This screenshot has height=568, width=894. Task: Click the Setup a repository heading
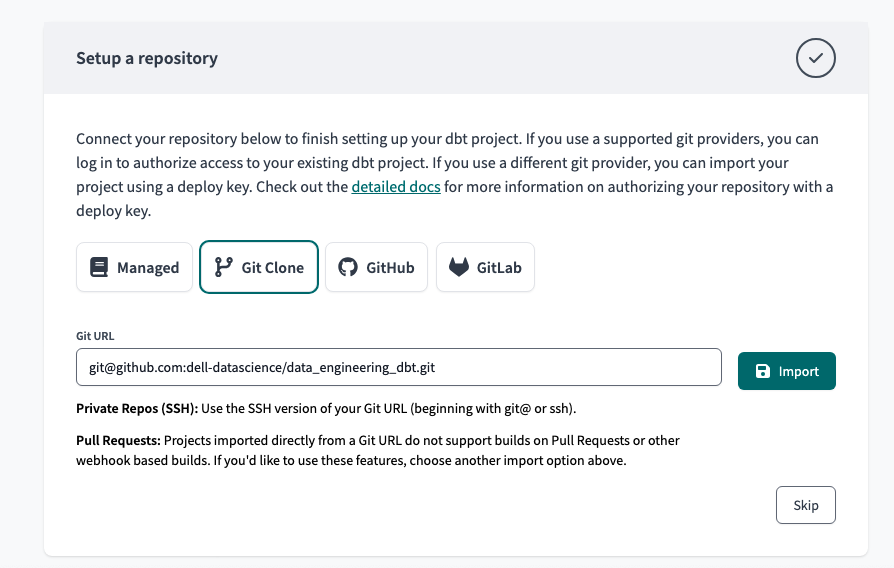pos(147,58)
